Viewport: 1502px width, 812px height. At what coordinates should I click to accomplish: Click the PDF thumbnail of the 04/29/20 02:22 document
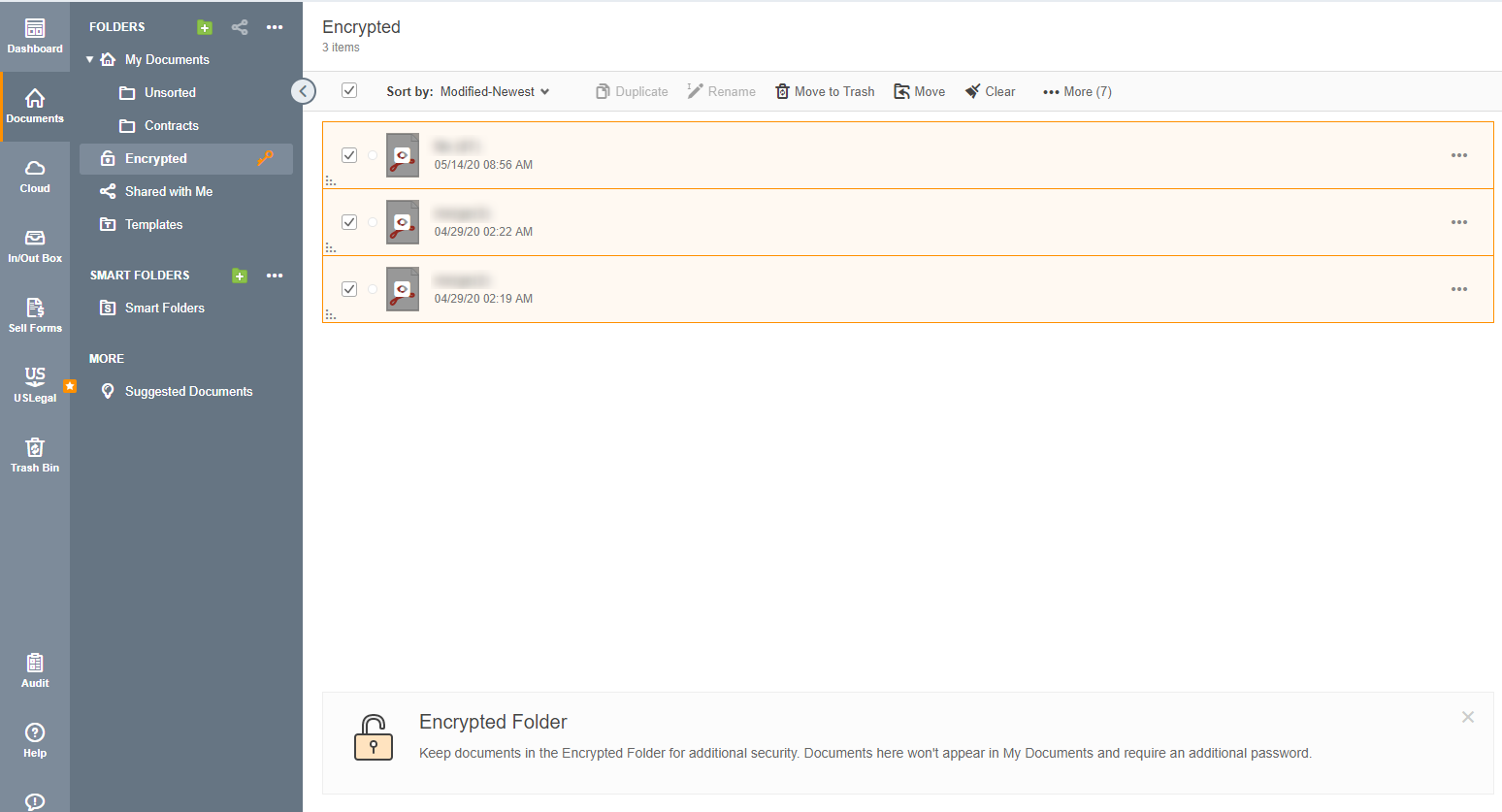(x=403, y=222)
